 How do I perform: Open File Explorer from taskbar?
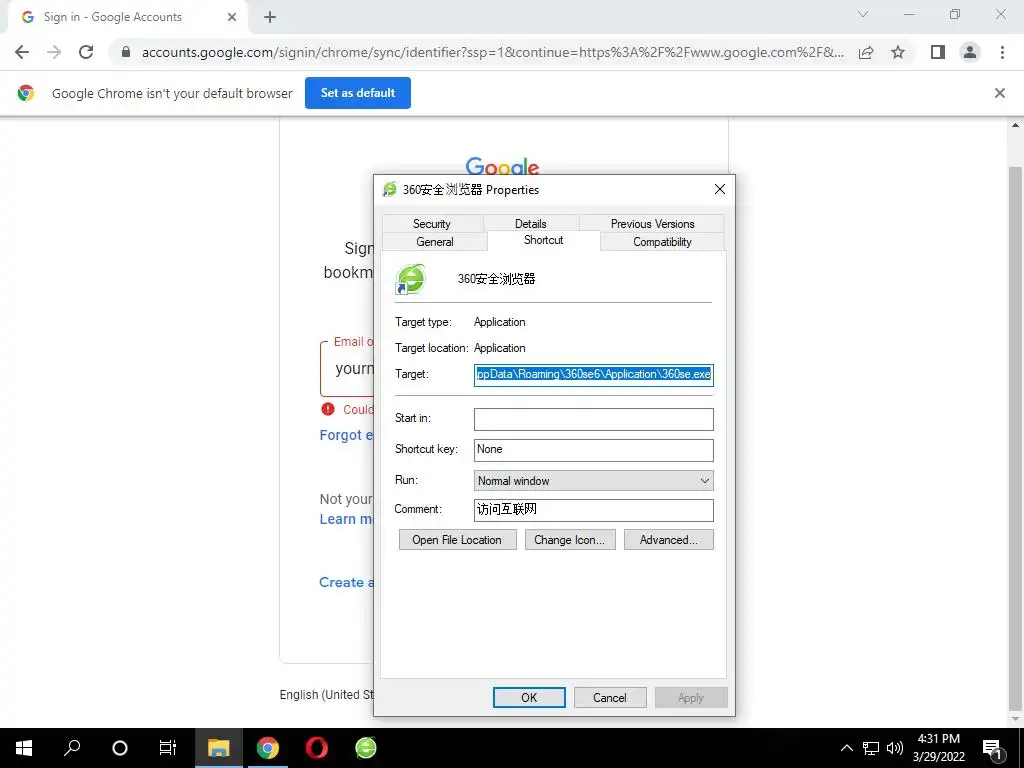pos(218,748)
